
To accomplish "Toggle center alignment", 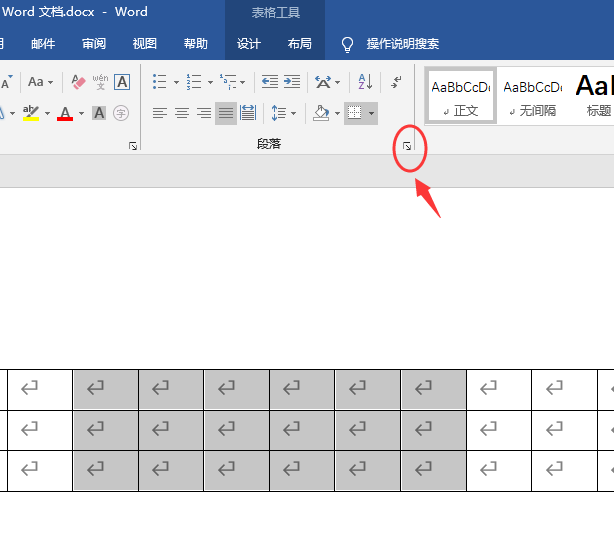I will pyautogui.click(x=181, y=113).
